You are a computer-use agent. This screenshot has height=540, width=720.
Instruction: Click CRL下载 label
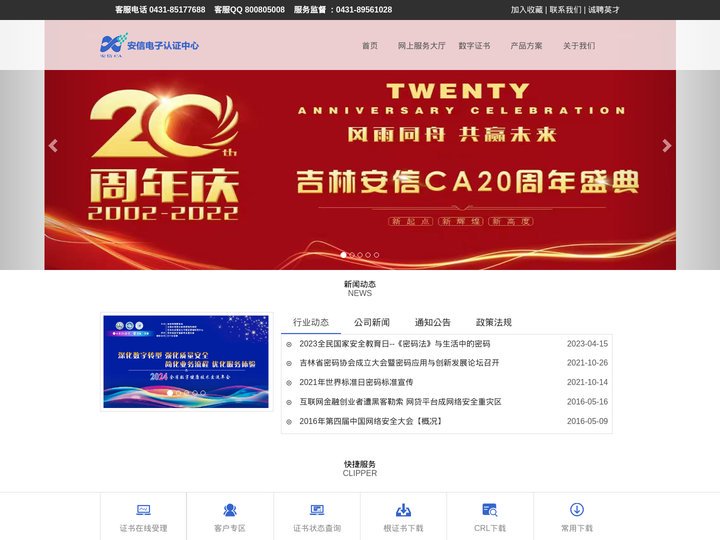[489, 528]
